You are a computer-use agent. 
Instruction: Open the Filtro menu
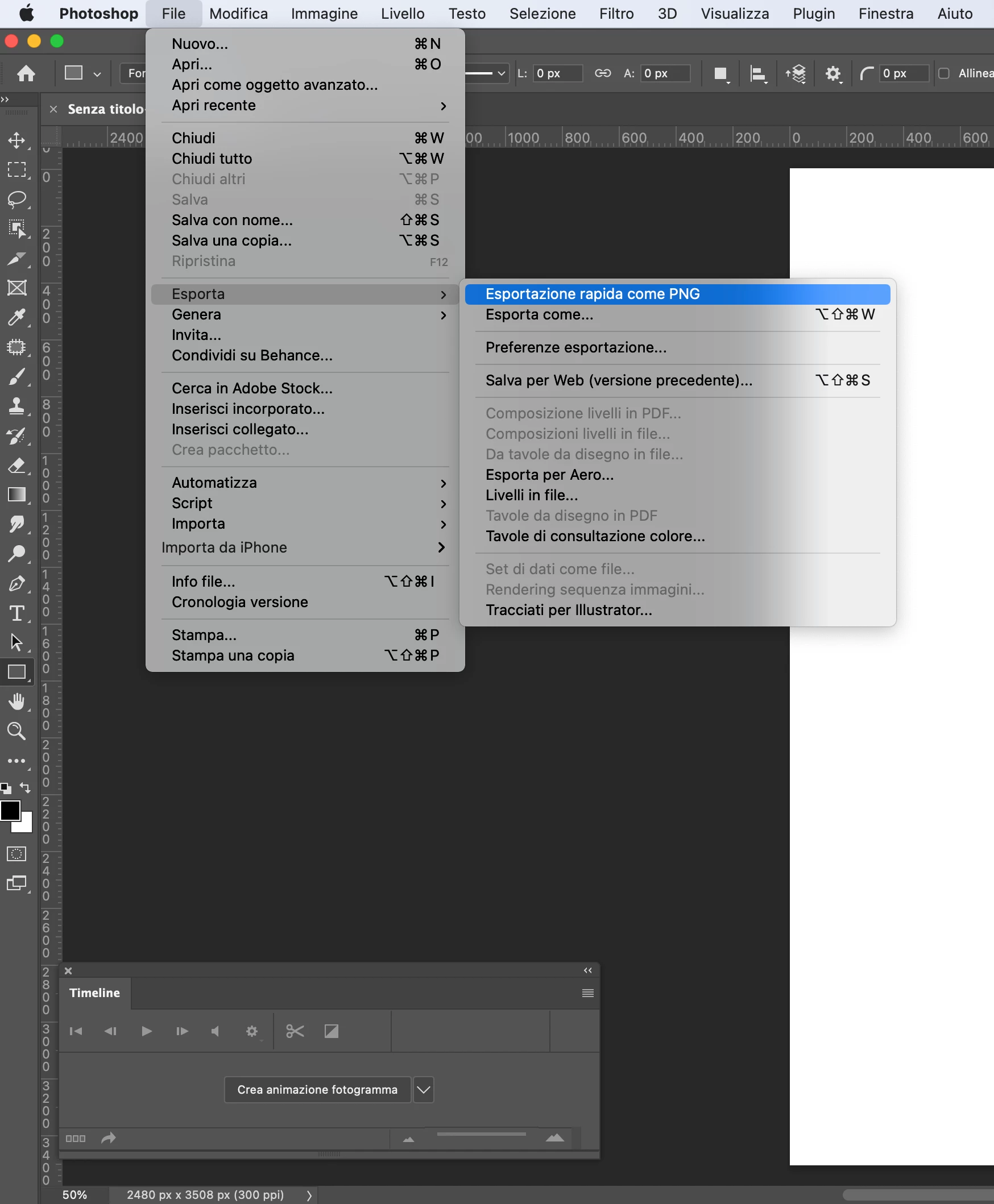616,14
